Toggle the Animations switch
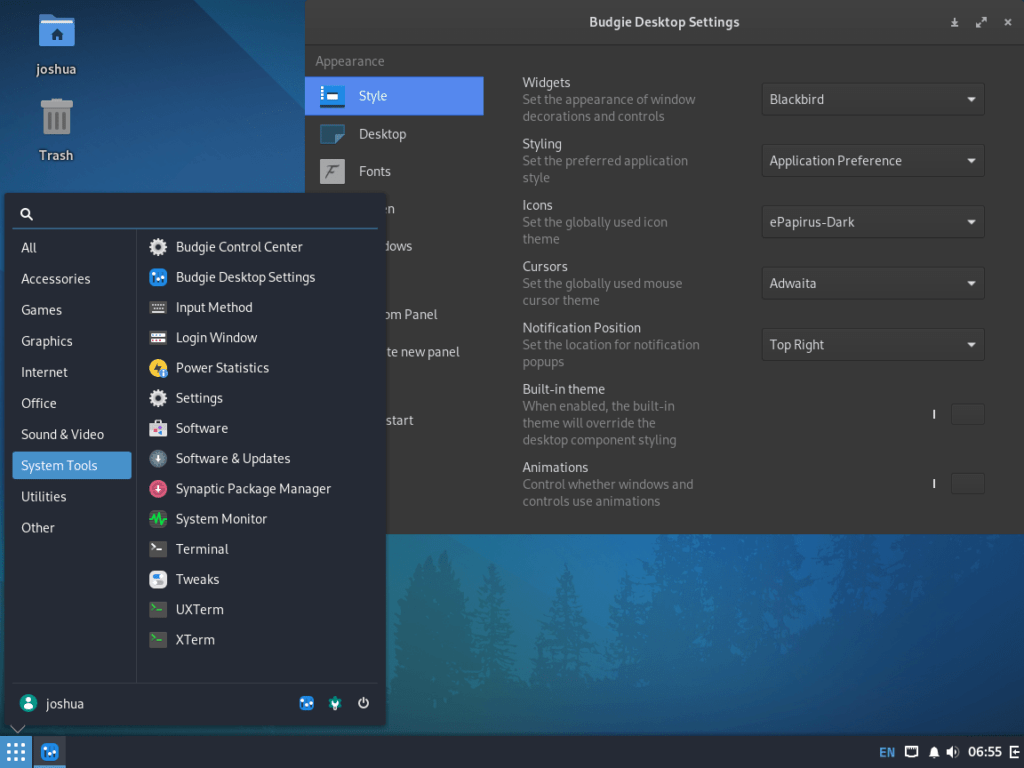This screenshot has height=768, width=1024. tap(967, 483)
